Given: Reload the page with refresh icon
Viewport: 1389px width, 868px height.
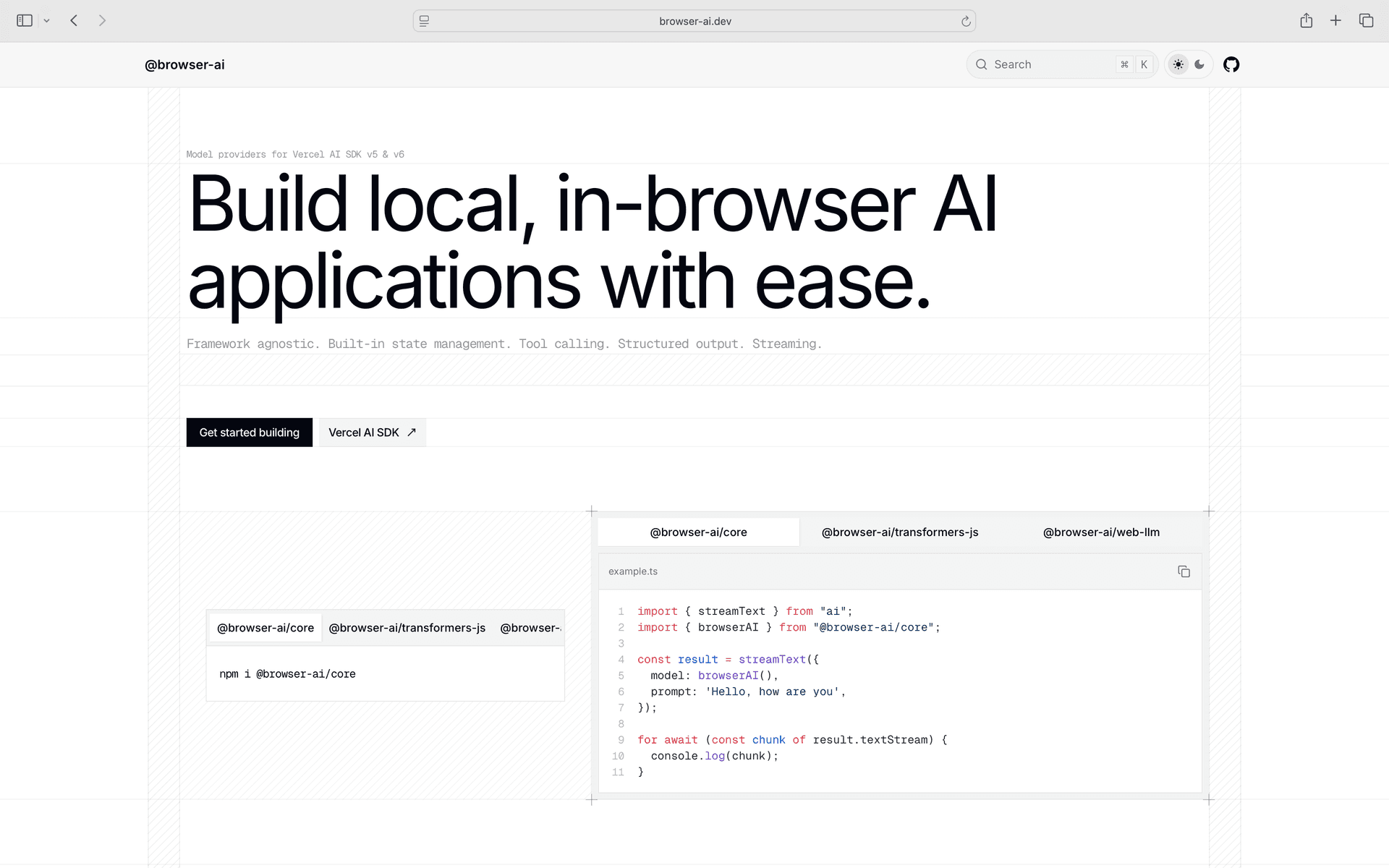Looking at the screenshot, I should coord(965,21).
